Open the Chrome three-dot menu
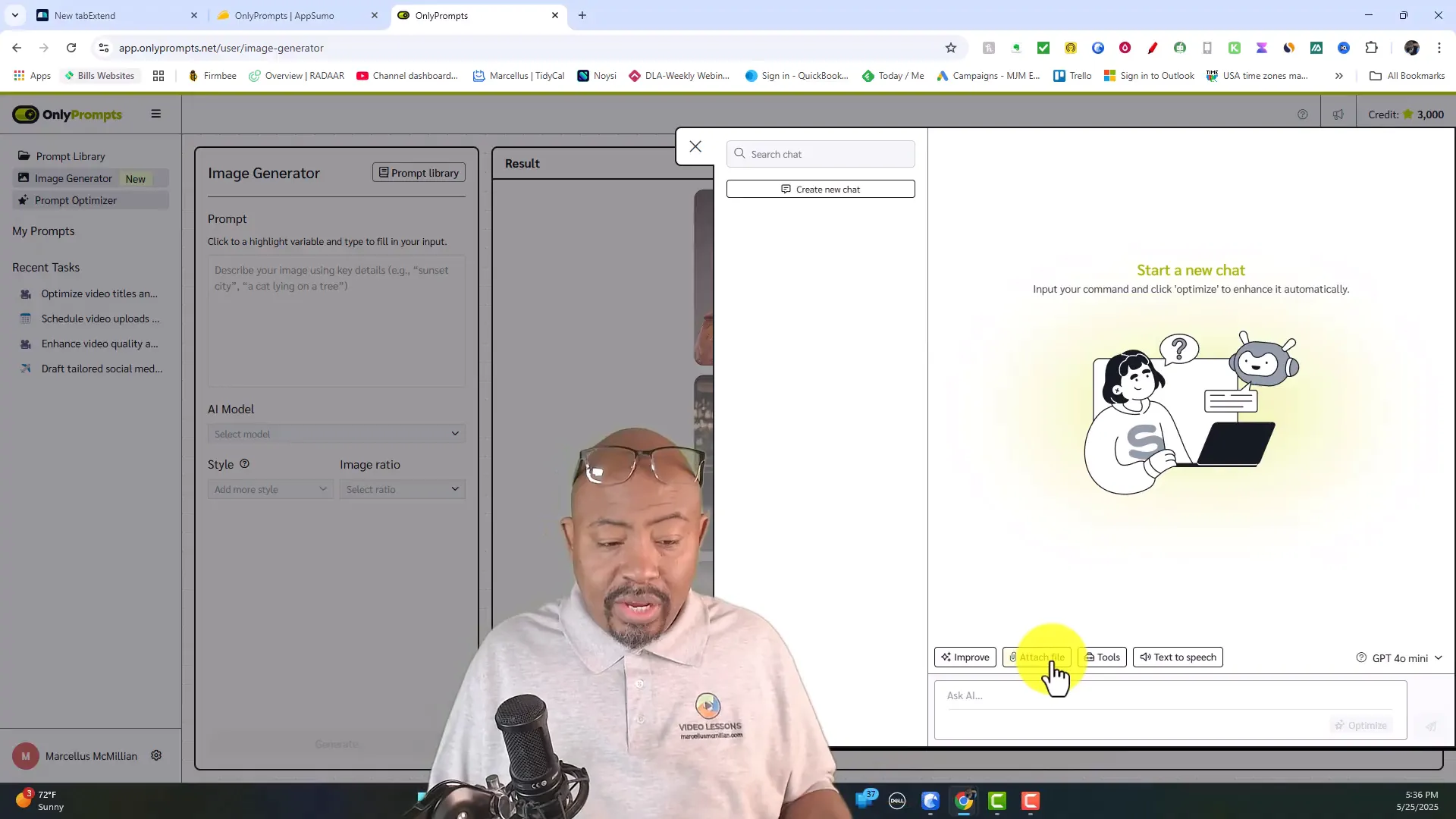1456x819 pixels. point(1439,48)
